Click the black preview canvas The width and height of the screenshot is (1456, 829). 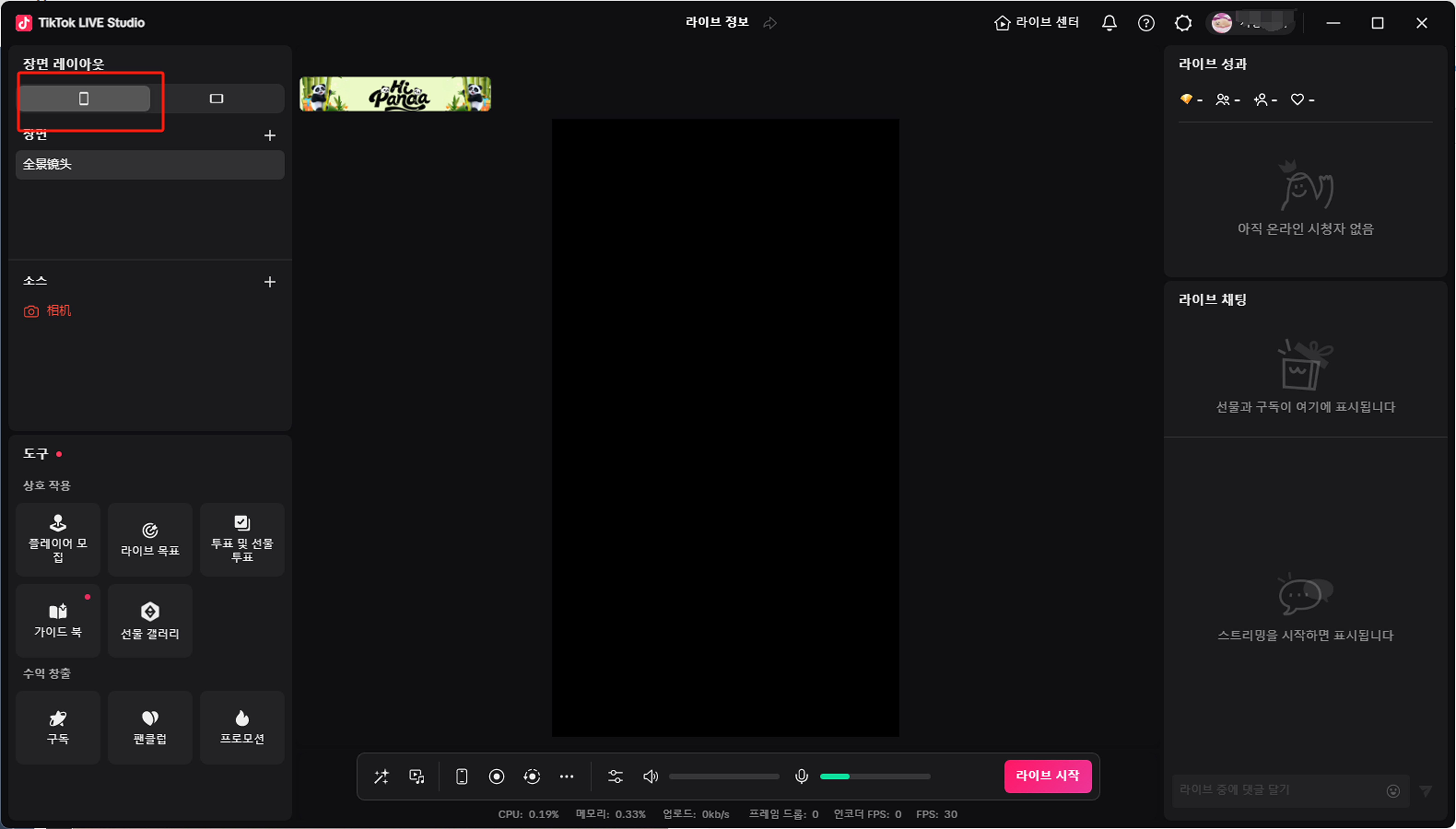tap(725, 428)
